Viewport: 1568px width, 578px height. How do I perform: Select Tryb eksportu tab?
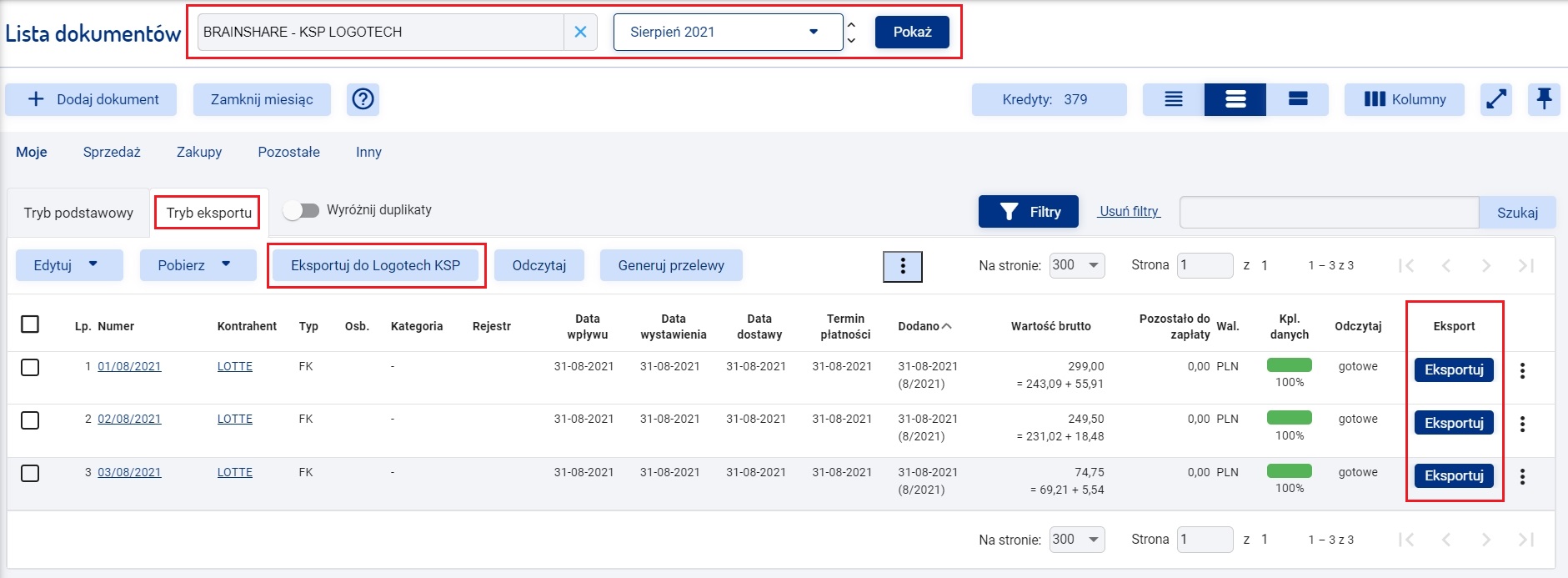click(x=209, y=213)
